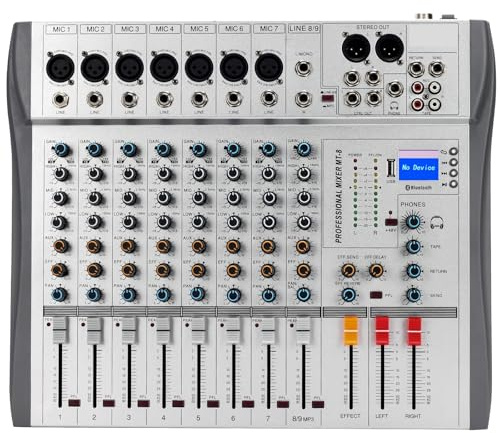
Task: Toggle the PFL button on channel 5
Action: [x=213, y=404]
